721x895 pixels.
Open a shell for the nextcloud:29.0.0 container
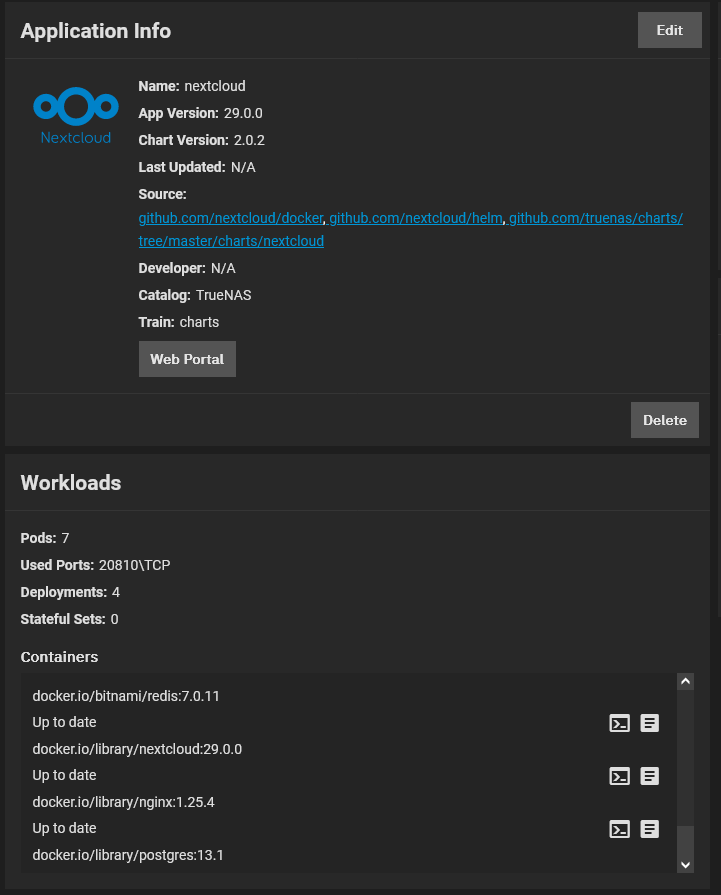click(x=619, y=776)
